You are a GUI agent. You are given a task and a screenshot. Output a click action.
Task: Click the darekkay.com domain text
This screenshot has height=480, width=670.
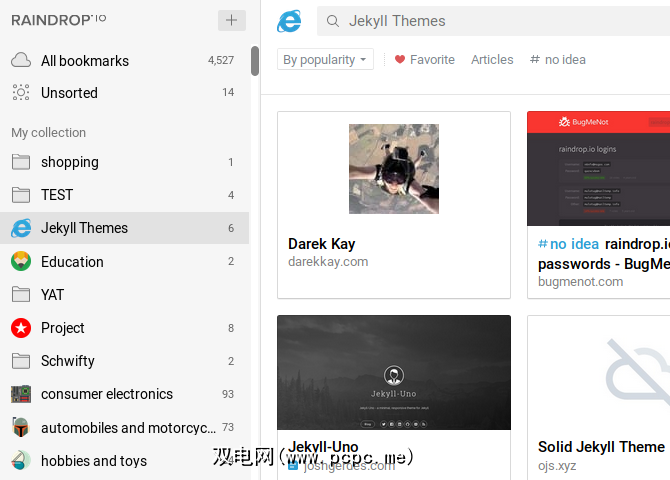[328, 261]
